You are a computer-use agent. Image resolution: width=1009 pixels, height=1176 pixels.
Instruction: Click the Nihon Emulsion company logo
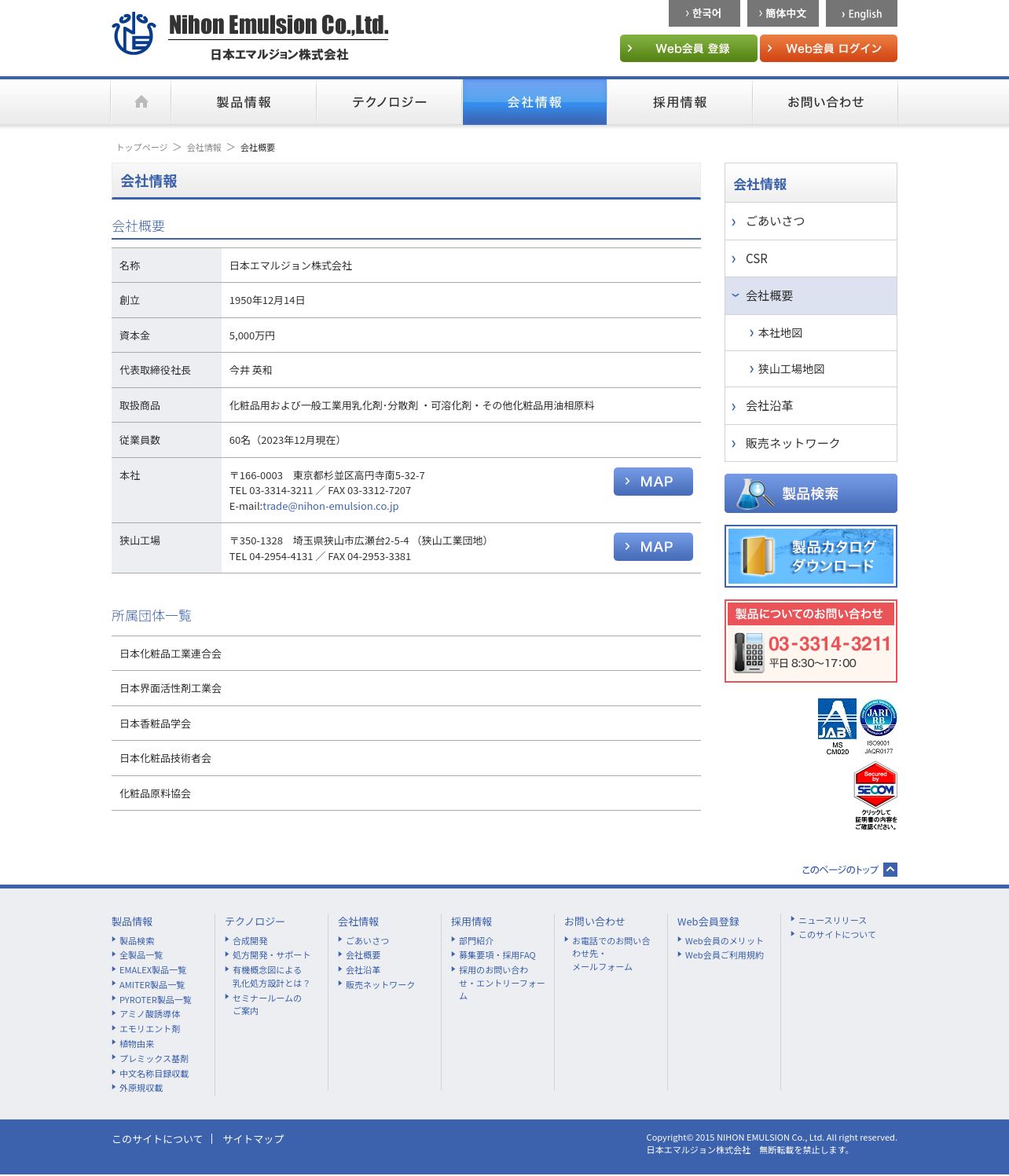[x=250, y=36]
